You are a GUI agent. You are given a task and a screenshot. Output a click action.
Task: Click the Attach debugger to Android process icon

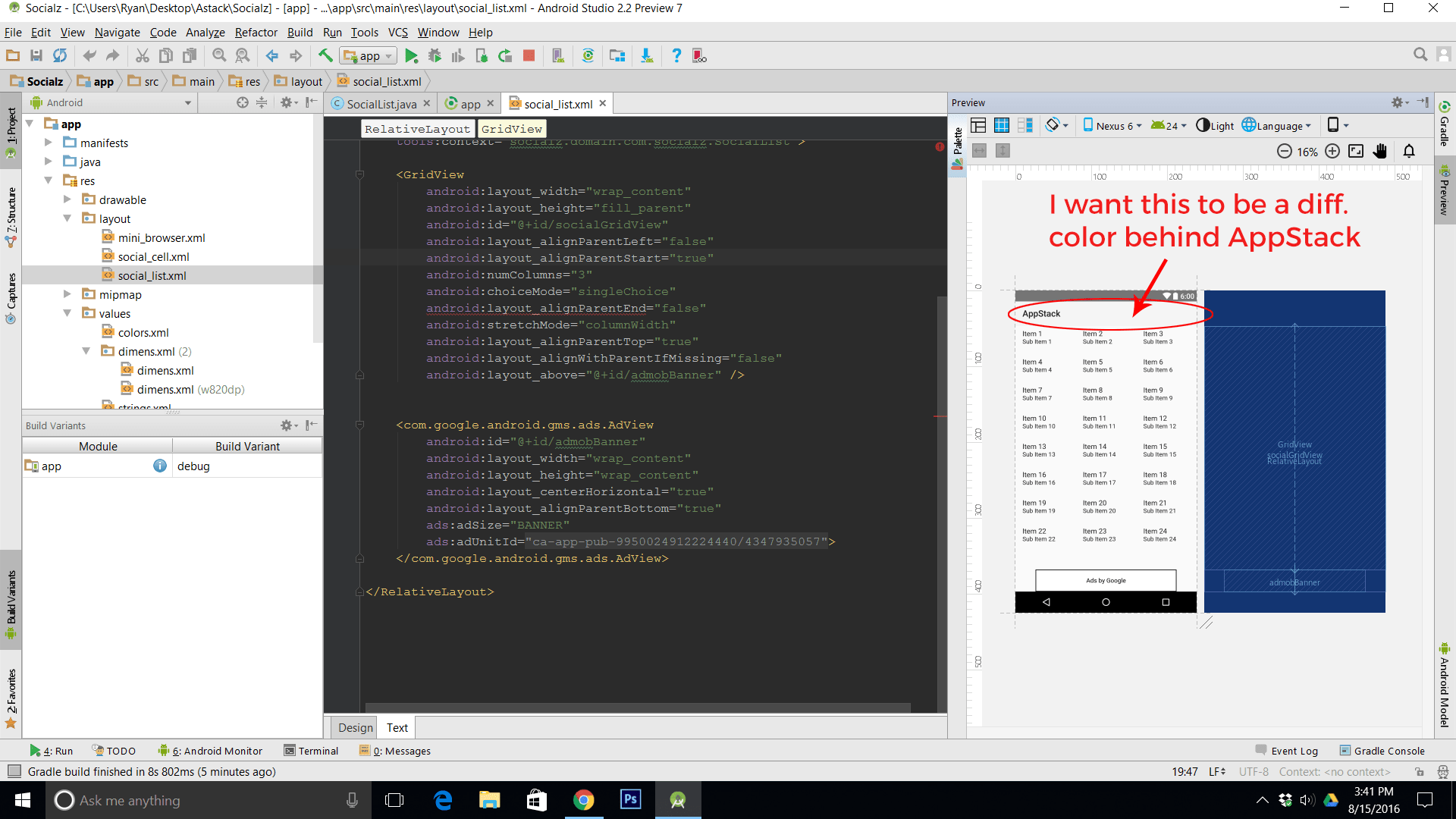coord(482,55)
